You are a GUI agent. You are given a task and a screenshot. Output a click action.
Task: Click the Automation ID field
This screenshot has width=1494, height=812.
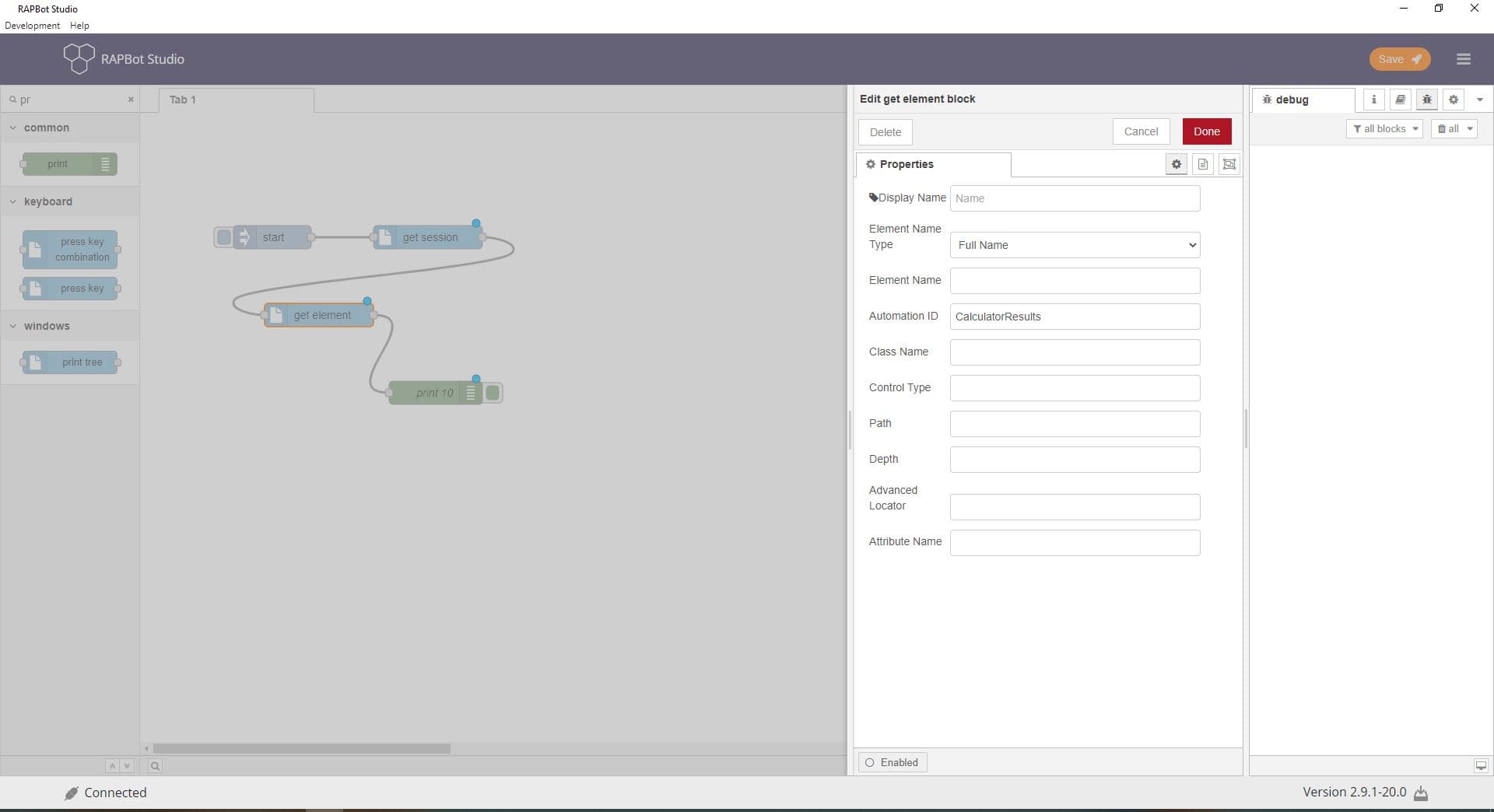1075,317
